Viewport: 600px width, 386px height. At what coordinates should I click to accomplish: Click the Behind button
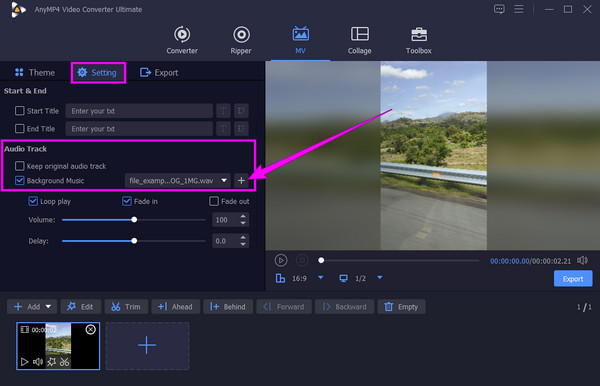(x=228, y=307)
